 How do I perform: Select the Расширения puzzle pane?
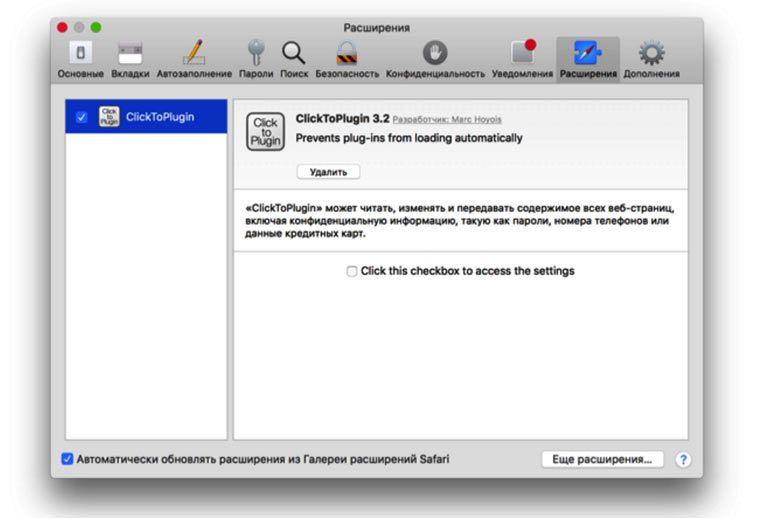click(x=588, y=60)
